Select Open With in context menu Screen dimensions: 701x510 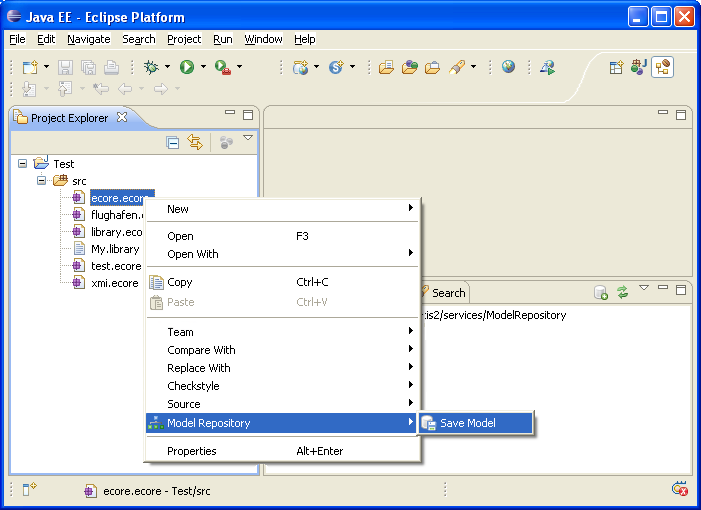coord(283,254)
